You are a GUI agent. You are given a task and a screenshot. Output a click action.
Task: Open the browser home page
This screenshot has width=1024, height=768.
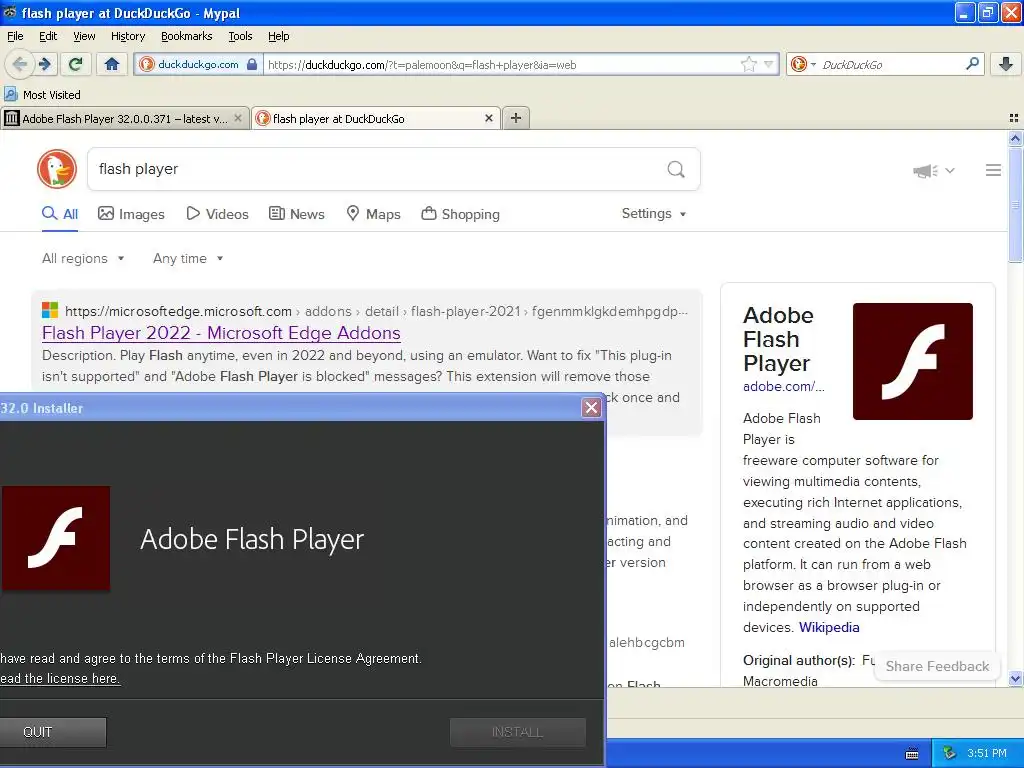coord(112,64)
